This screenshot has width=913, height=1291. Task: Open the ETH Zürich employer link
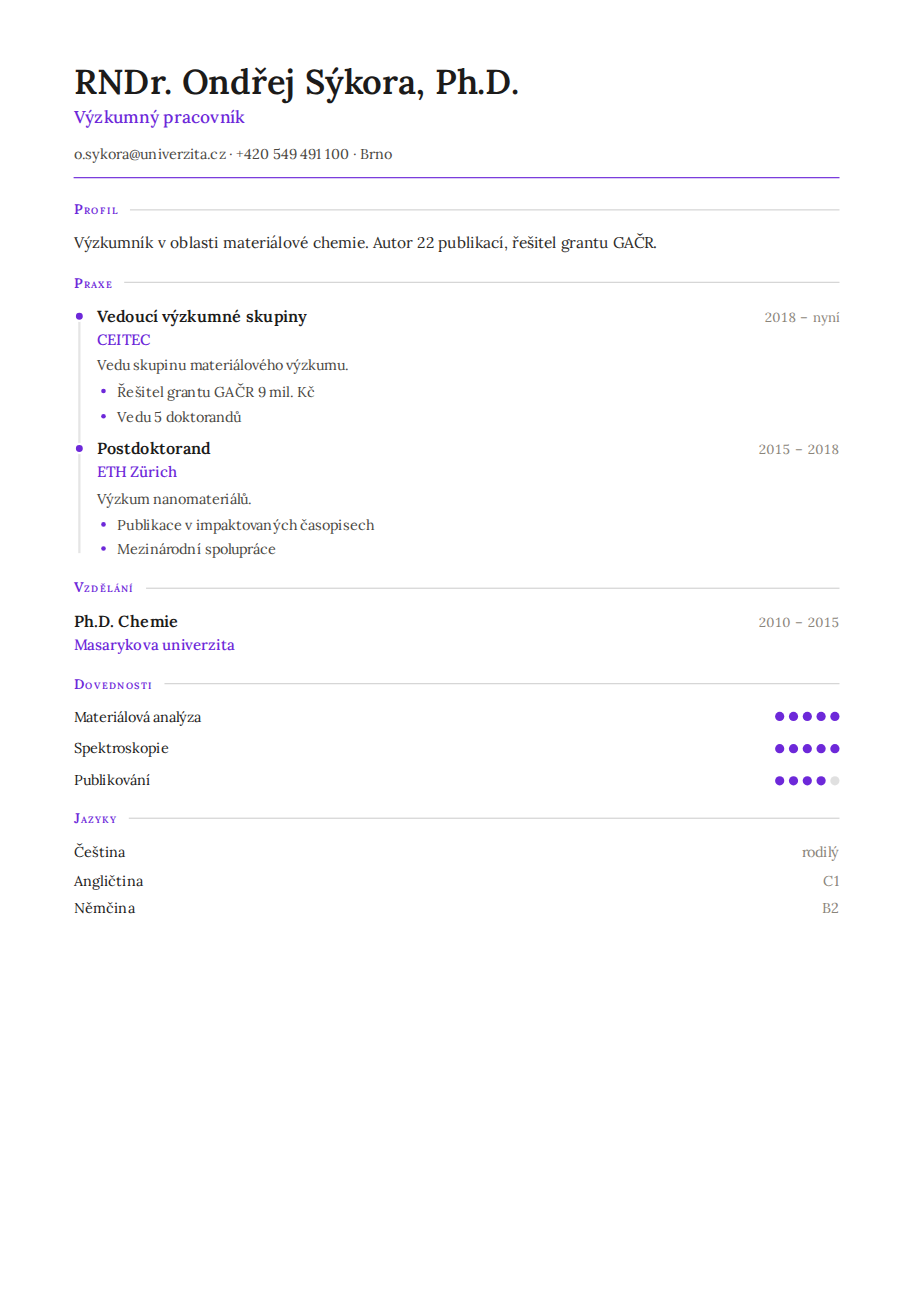coord(137,472)
